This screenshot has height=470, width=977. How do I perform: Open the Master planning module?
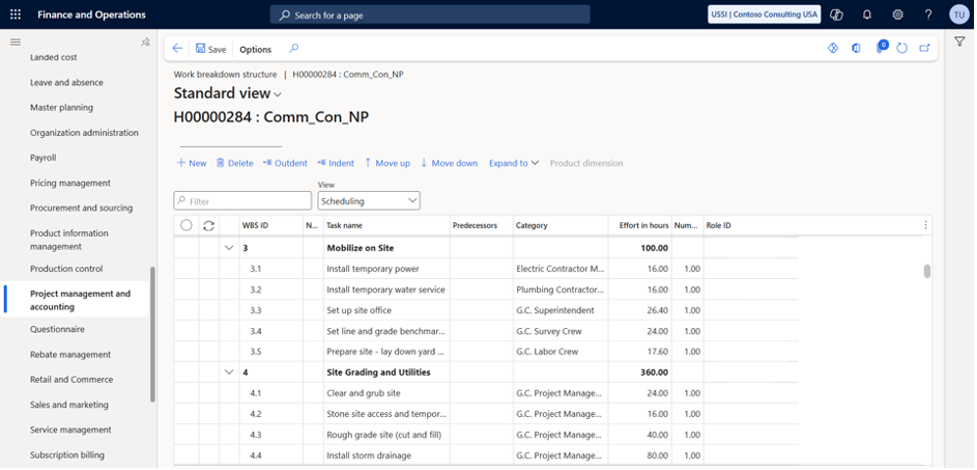pyautogui.click(x=61, y=107)
